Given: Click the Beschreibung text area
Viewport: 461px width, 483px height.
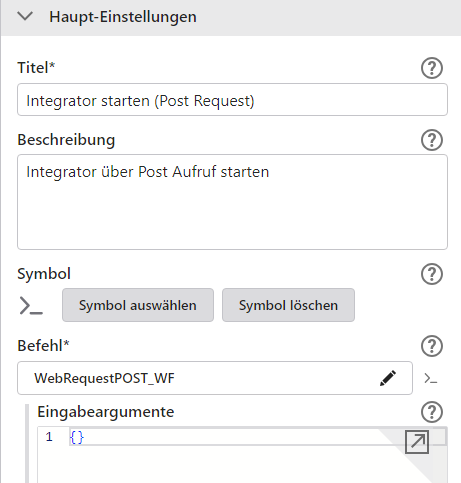Looking at the screenshot, I should coord(232,202).
